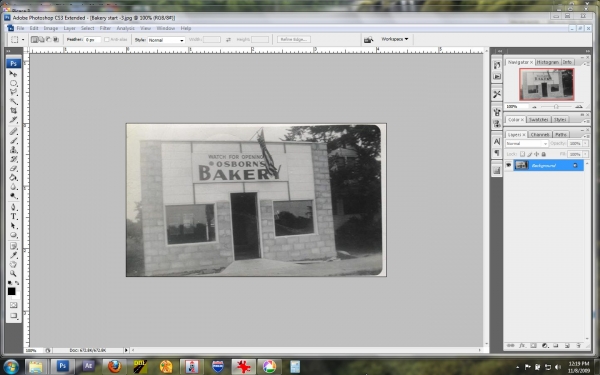Select the Type tool
This screenshot has width=600, height=375.
click(x=13, y=217)
